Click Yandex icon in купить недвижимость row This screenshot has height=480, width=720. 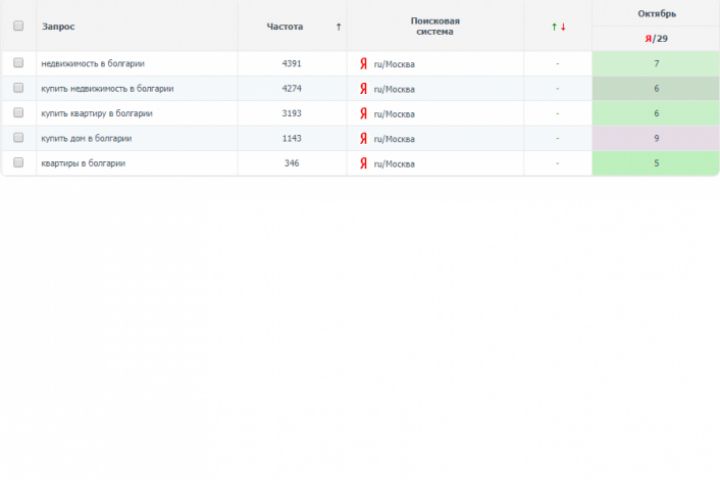[363, 89]
